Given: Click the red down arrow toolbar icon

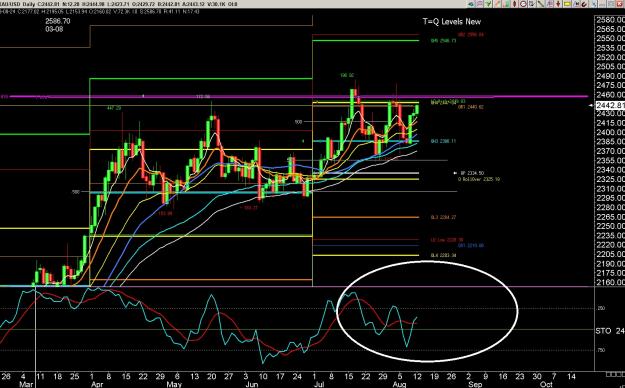Looking at the screenshot, I should [x=558, y=4].
